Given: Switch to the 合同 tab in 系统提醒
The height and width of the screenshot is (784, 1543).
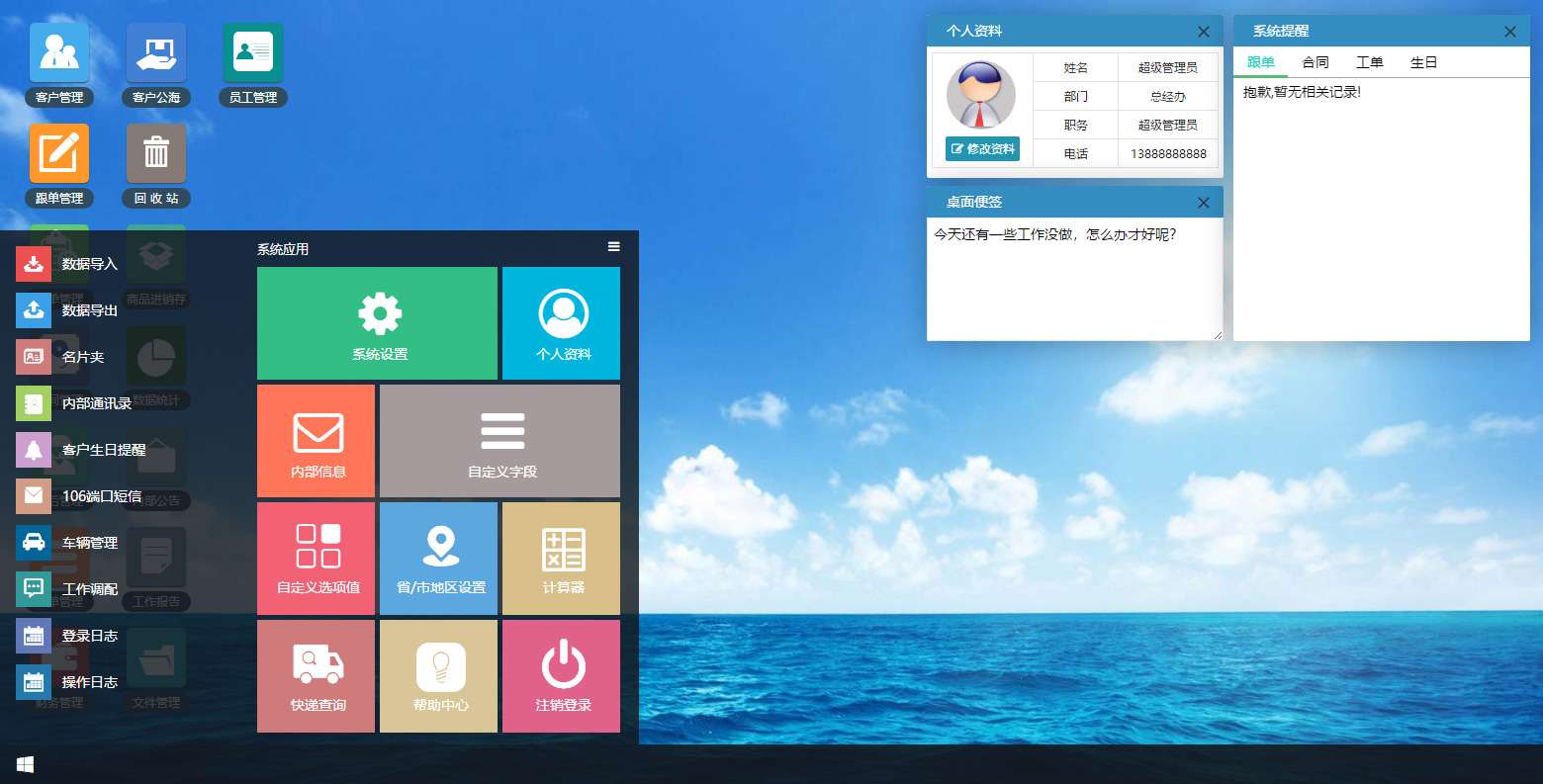Looking at the screenshot, I should click(1316, 61).
